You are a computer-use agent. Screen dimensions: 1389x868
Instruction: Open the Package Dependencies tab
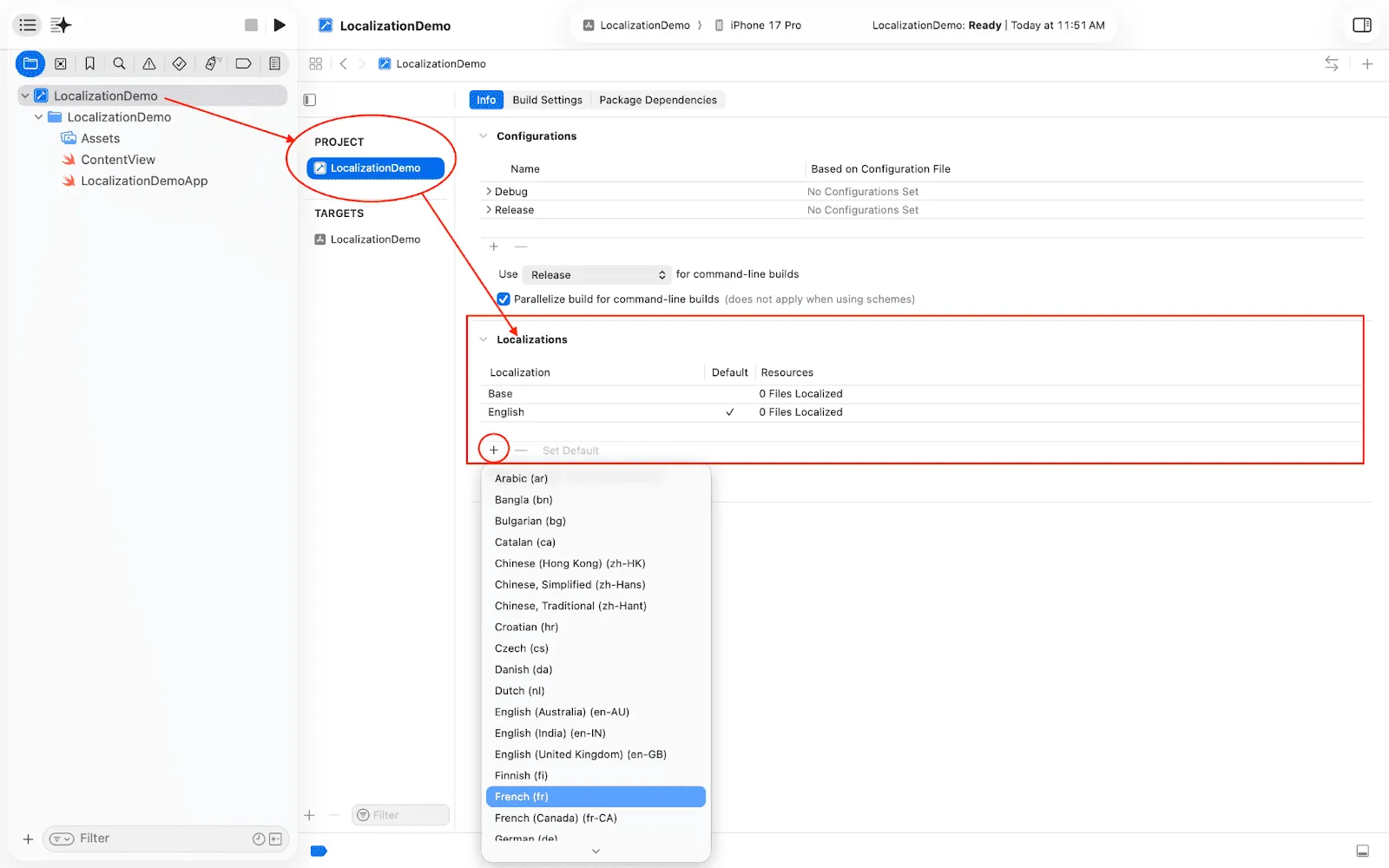(x=657, y=100)
